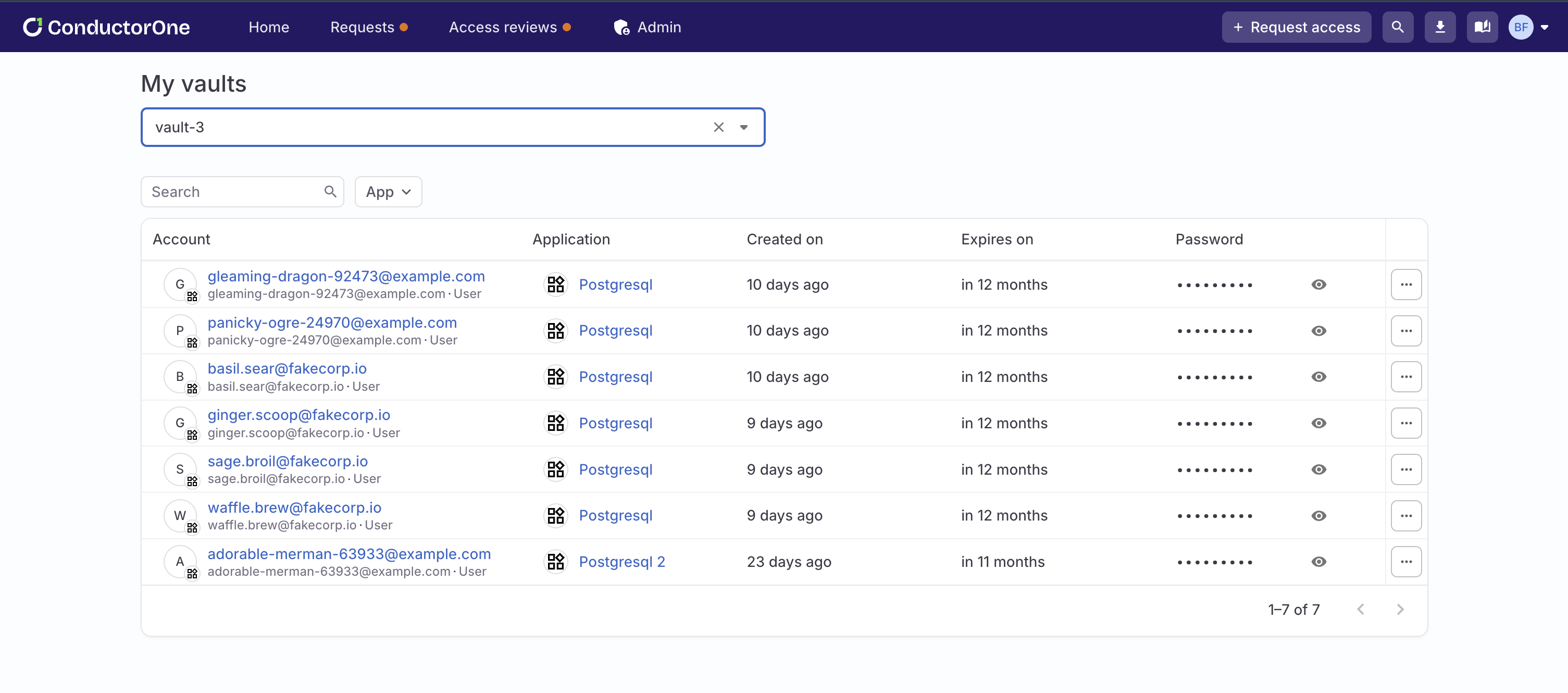The height and width of the screenshot is (693, 1568).
Task: Reveal the password for gleaming-dragon-92473
Action: [1318, 284]
